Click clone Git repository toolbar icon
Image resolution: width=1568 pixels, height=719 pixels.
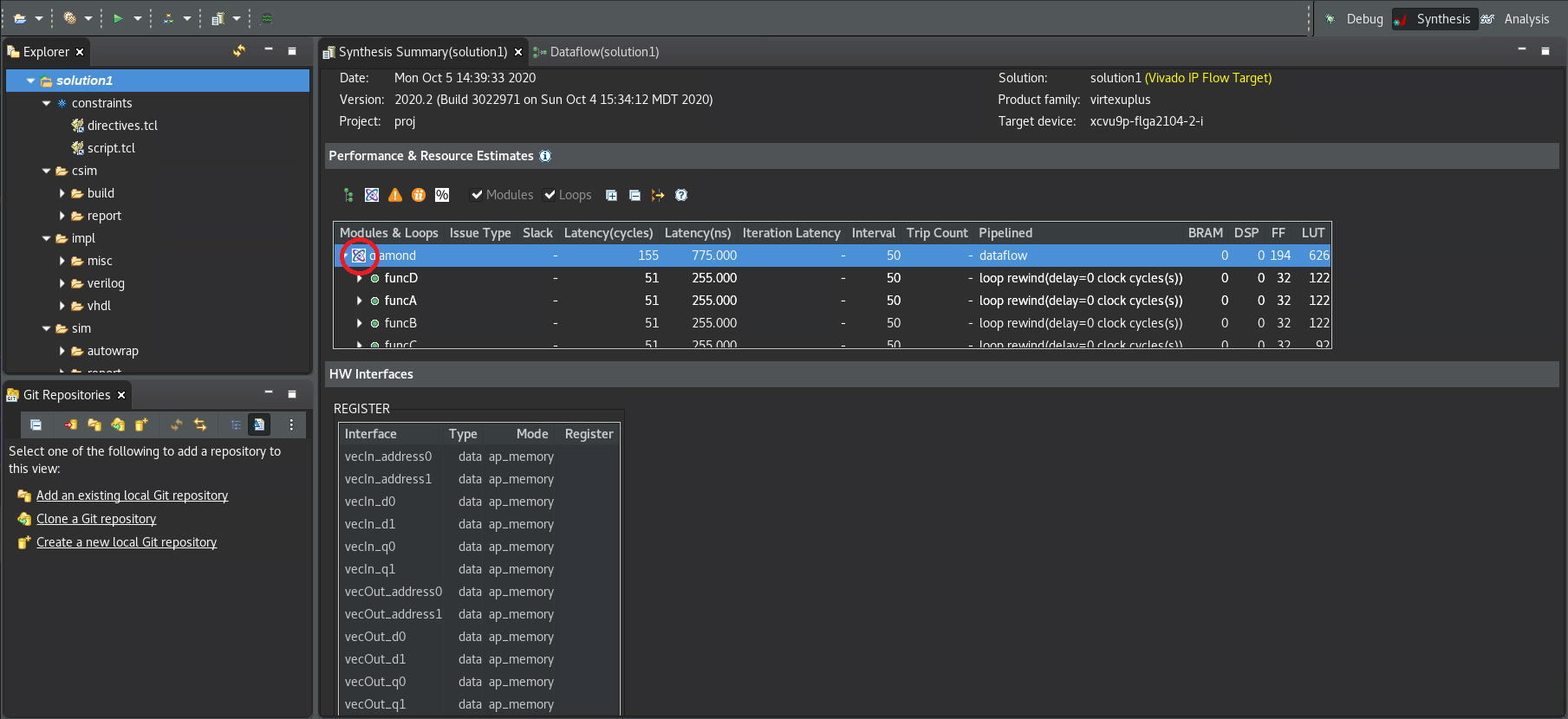pyautogui.click(x=118, y=424)
